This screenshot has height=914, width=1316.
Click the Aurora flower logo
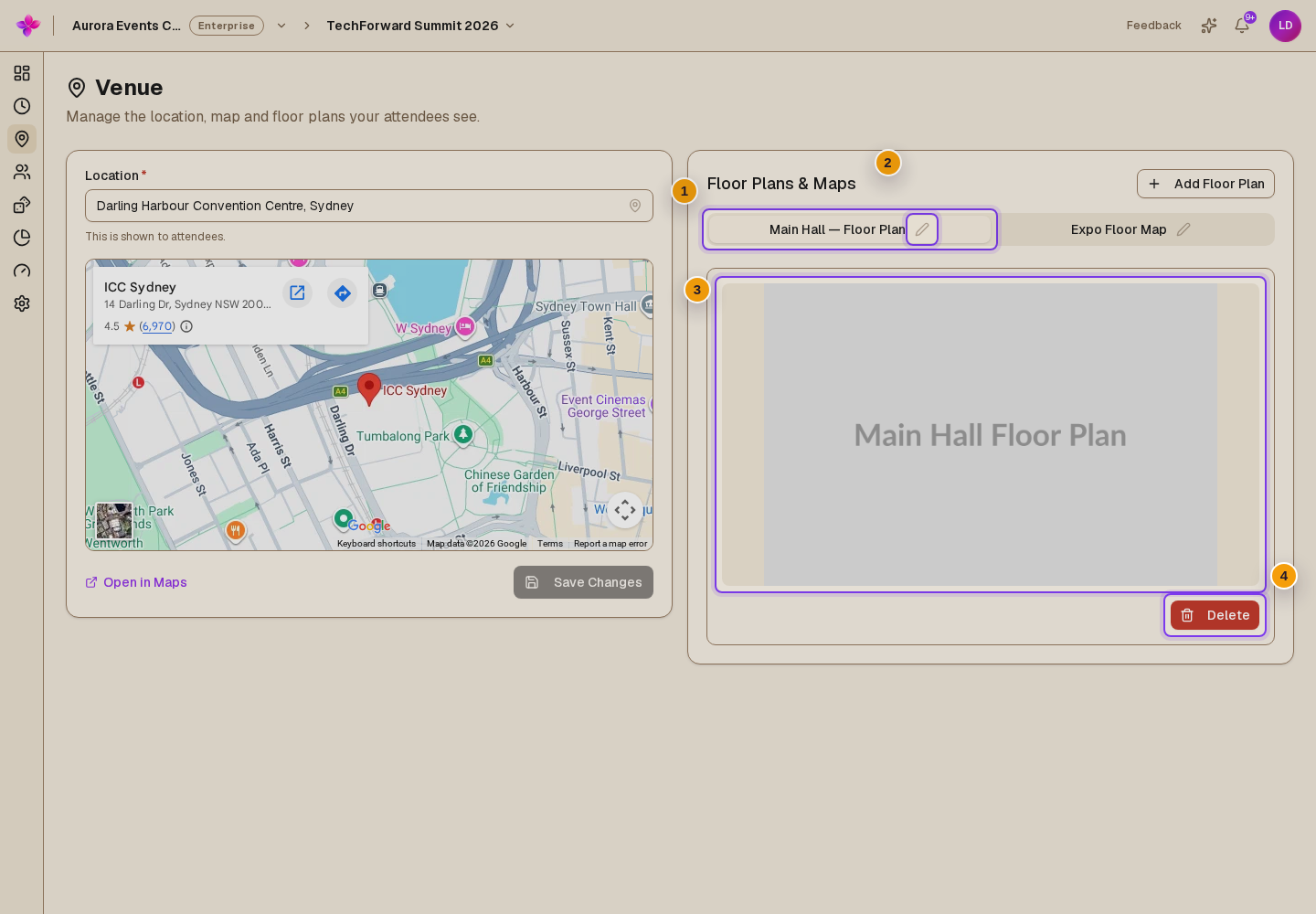coord(28,26)
